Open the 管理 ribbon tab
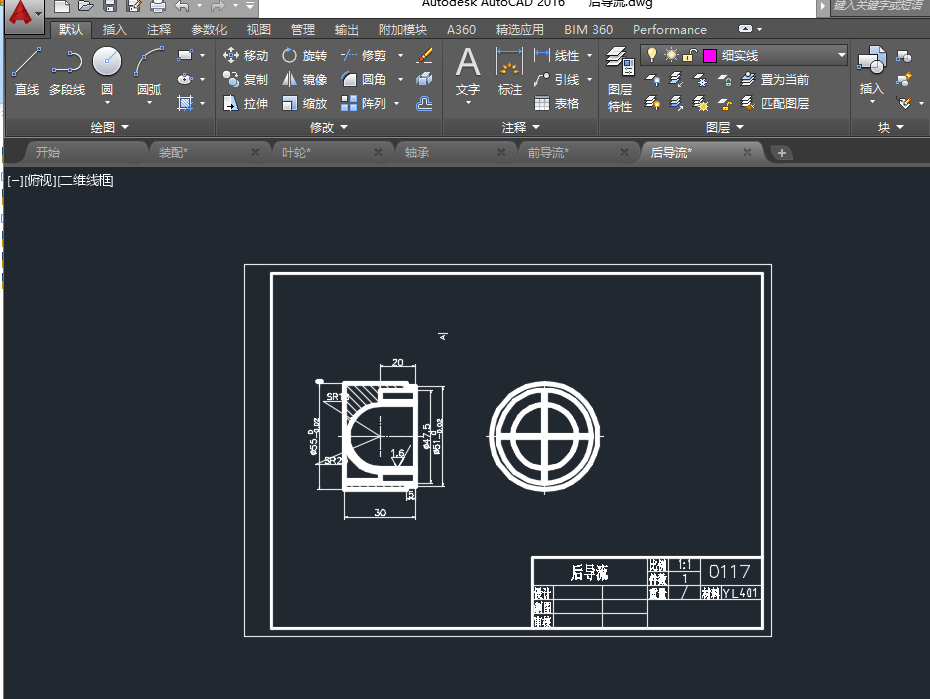The image size is (930, 699). 302,30
